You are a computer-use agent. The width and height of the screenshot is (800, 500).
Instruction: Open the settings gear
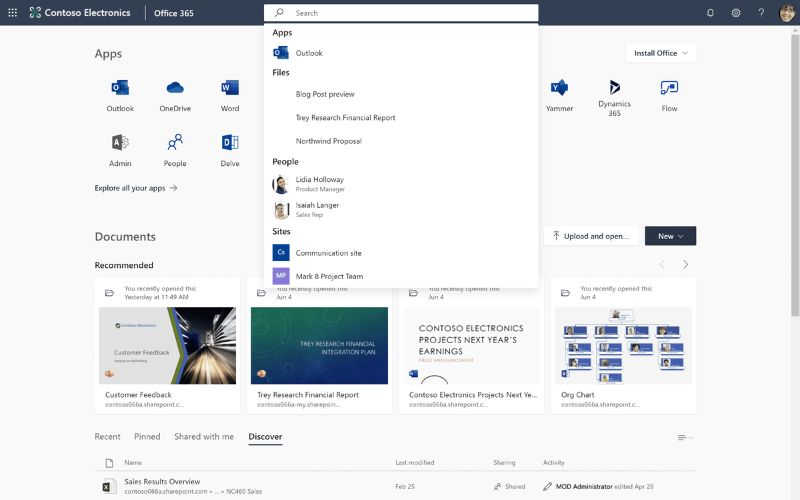pos(736,13)
